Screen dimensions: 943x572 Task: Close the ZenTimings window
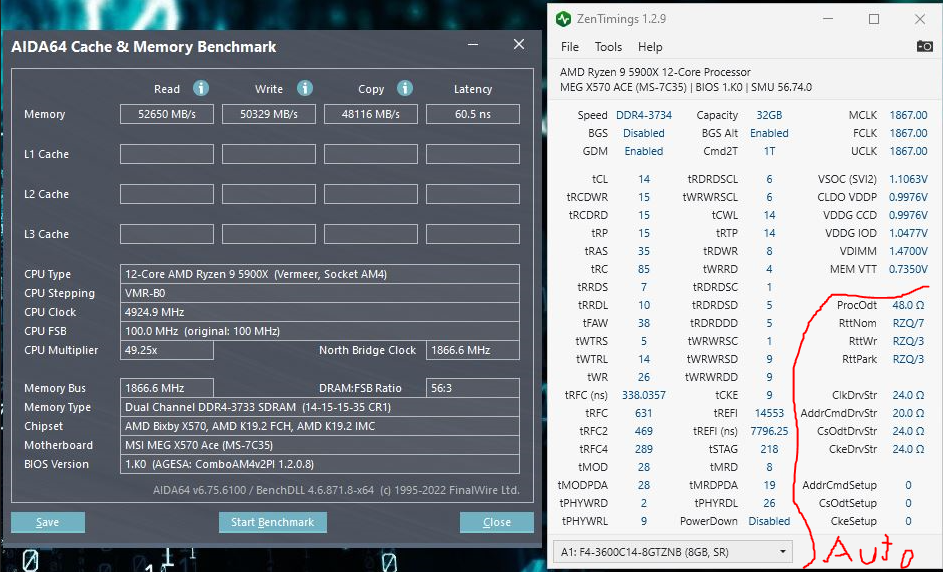[x=920, y=19]
